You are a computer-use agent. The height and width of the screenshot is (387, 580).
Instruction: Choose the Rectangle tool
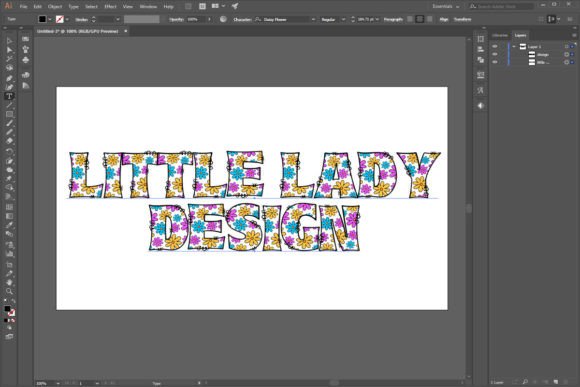[9, 114]
